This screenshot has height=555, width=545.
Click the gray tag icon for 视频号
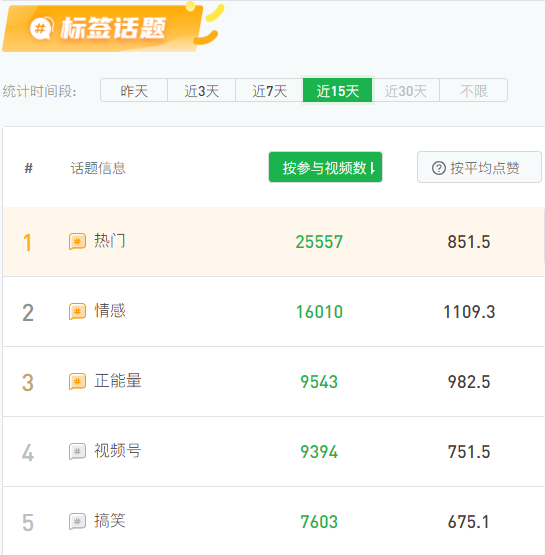[77, 451]
